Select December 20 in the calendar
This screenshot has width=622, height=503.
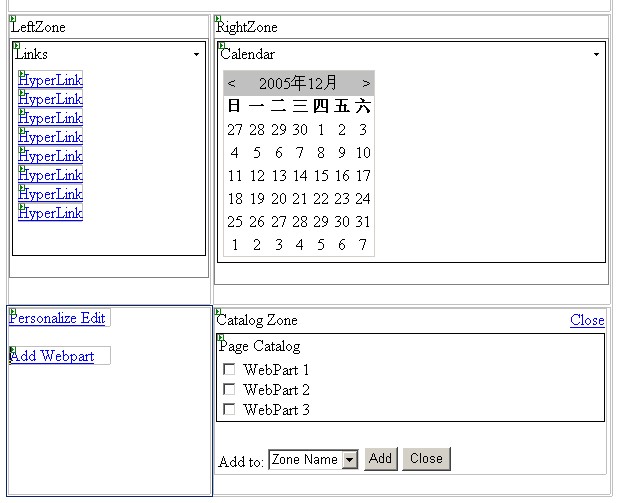[x=278, y=199]
